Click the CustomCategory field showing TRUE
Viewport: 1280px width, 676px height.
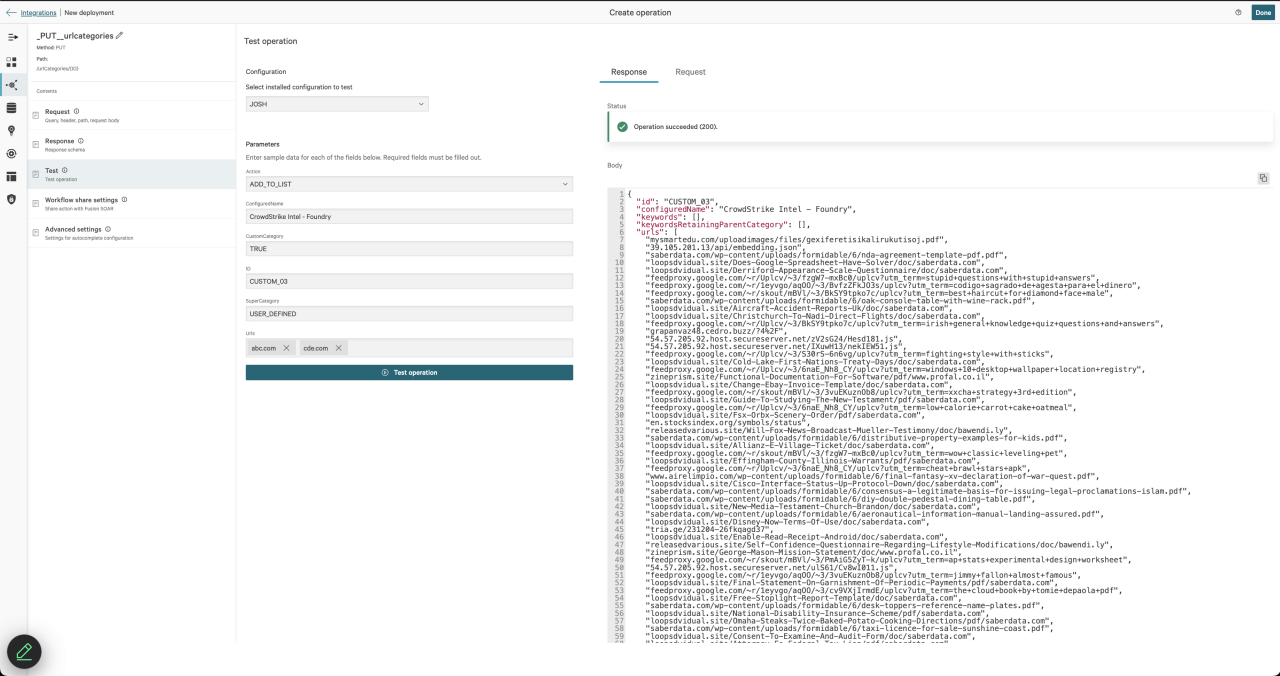pyautogui.click(x=409, y=248)
